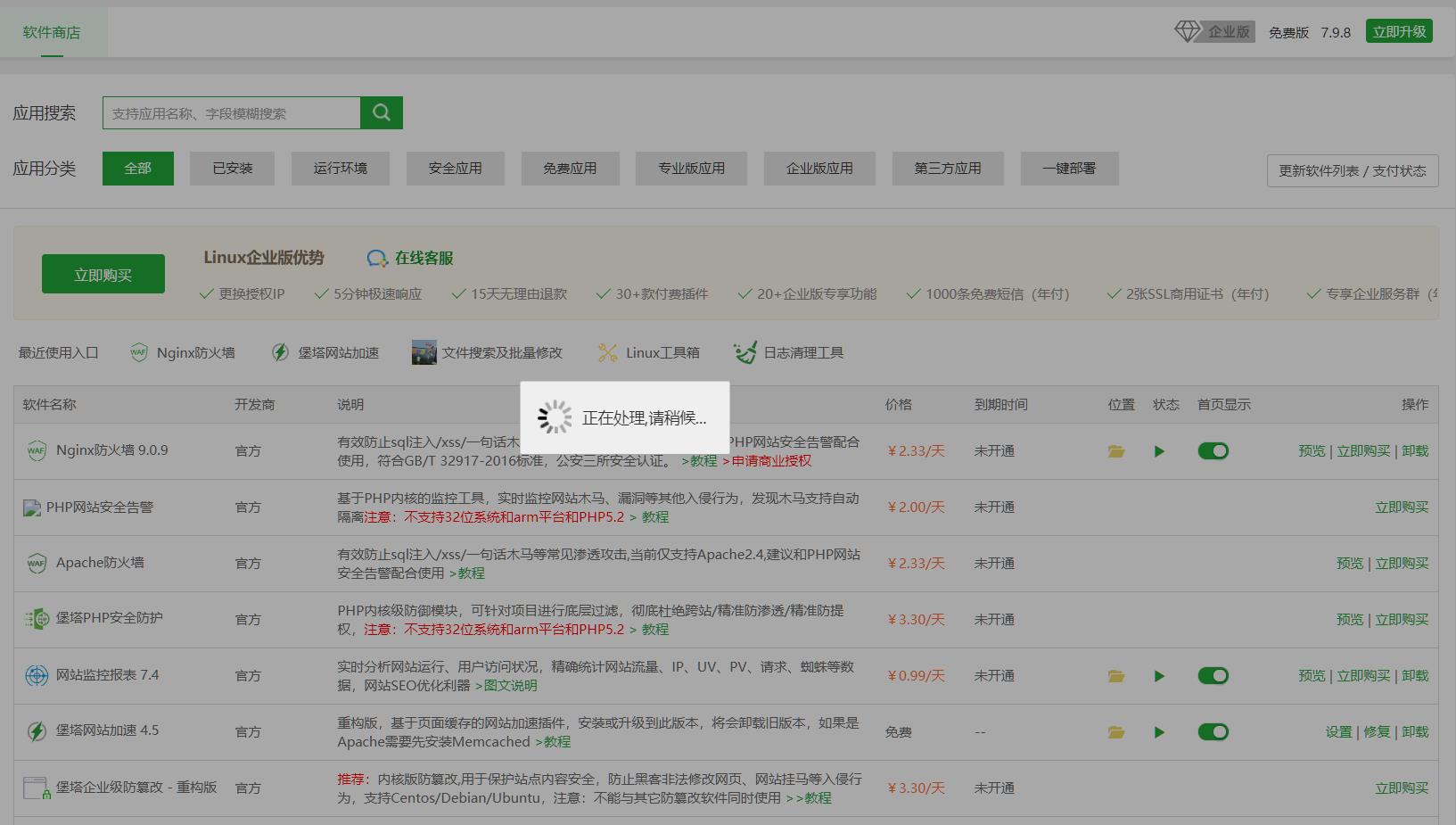This screenshot has width=1456, height=825.
Task: Open the 申请商业授权 link
Action: [x=769, y=462]
